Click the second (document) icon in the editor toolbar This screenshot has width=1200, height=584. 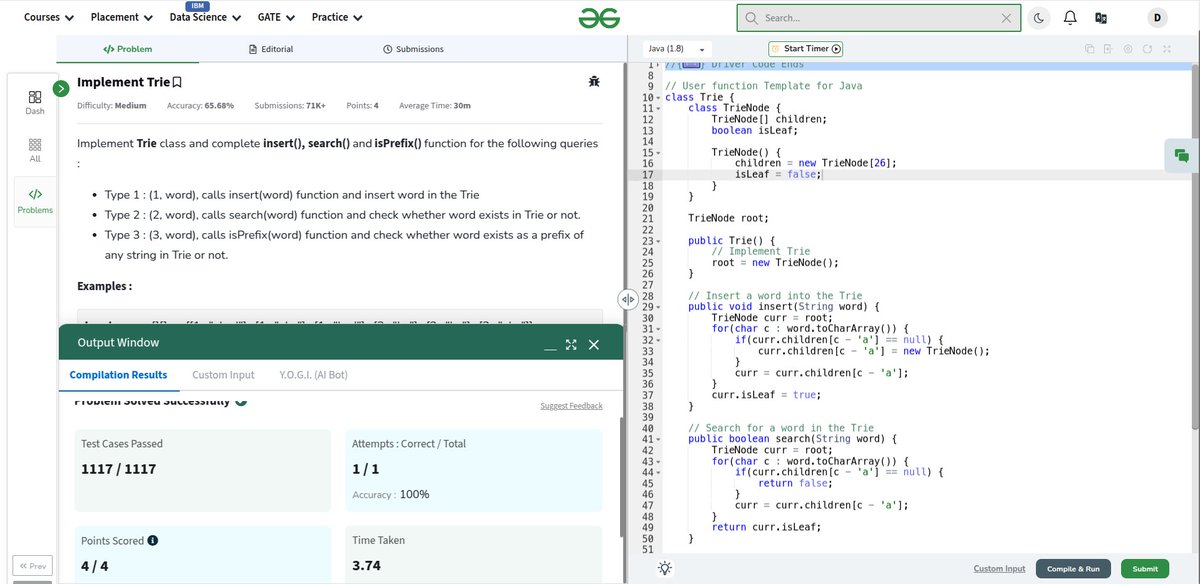(1109, 49)
